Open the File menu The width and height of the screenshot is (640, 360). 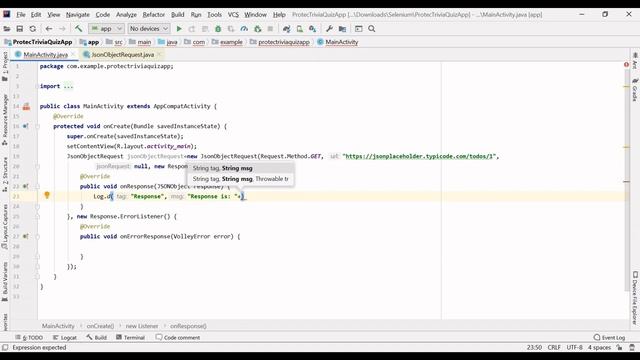[21, 15]
